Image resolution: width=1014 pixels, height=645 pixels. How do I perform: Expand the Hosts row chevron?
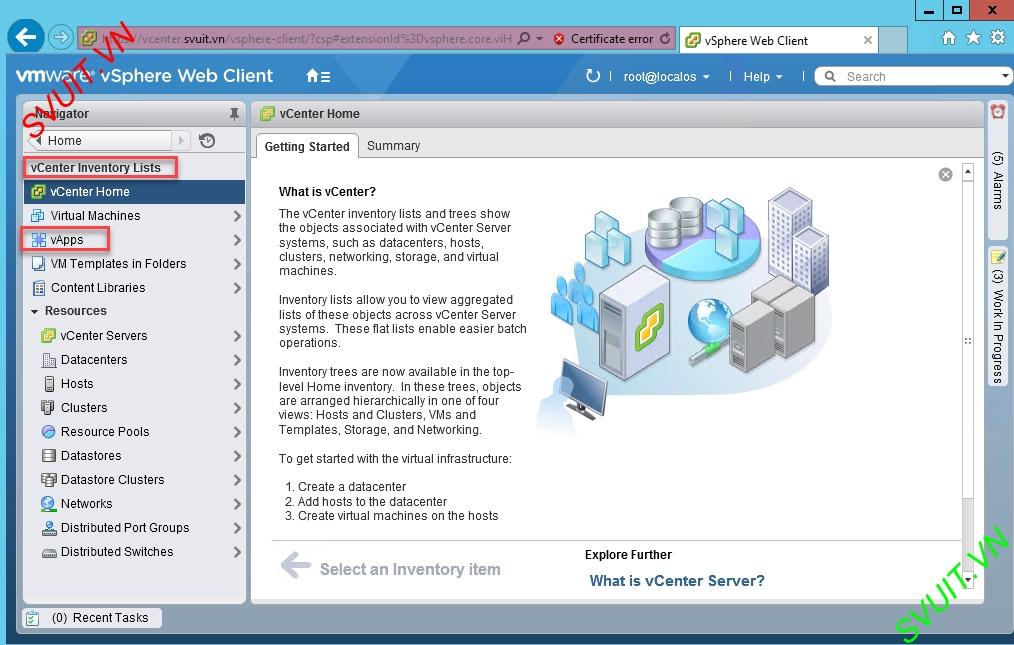click(x=237, y=384)
